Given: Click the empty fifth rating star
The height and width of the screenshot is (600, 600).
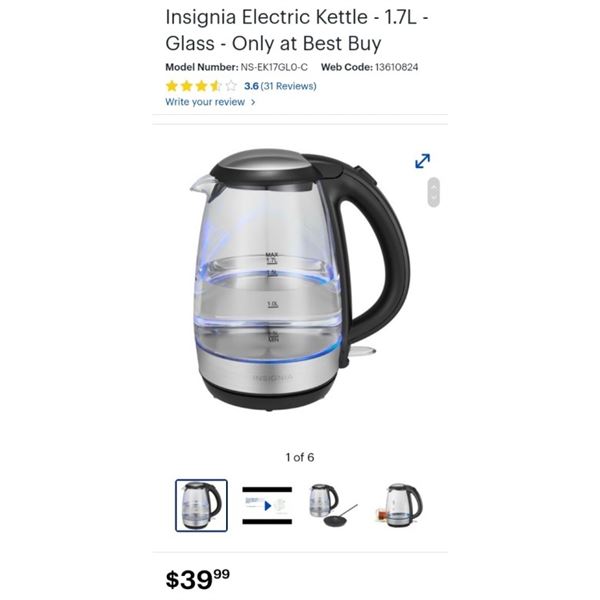Looking at the screenshot, I should coord(231,86).
